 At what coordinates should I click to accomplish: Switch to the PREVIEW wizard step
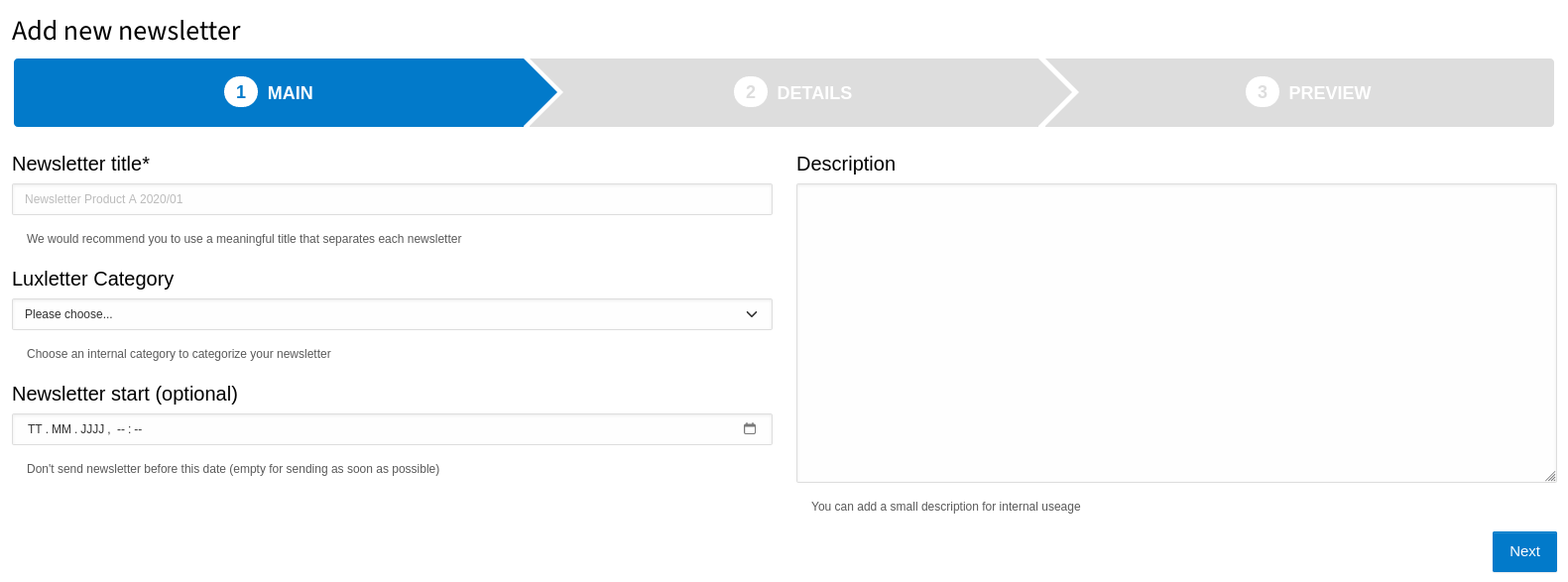pos(1308,92)
